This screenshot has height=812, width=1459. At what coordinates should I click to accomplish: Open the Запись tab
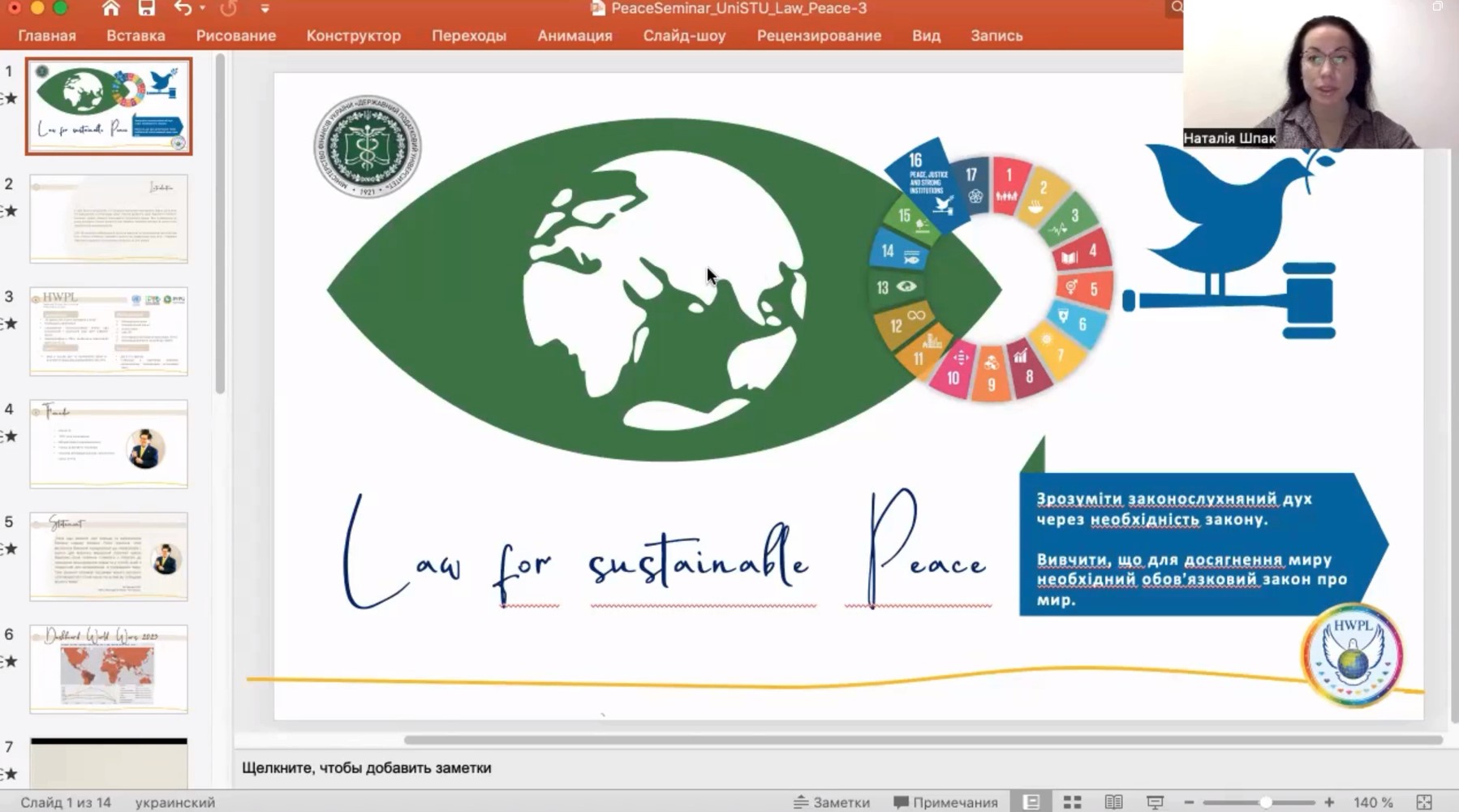996,36
